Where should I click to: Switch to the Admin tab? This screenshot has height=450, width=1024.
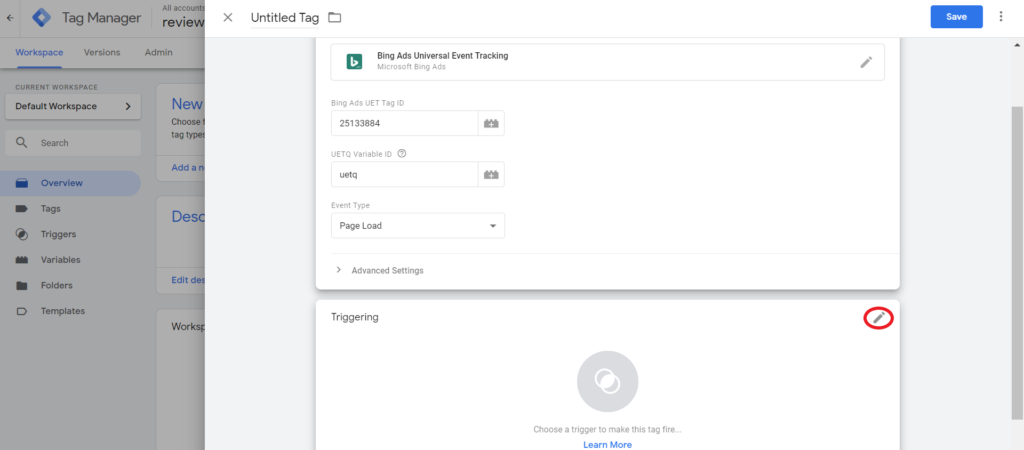tap(158, 52)
